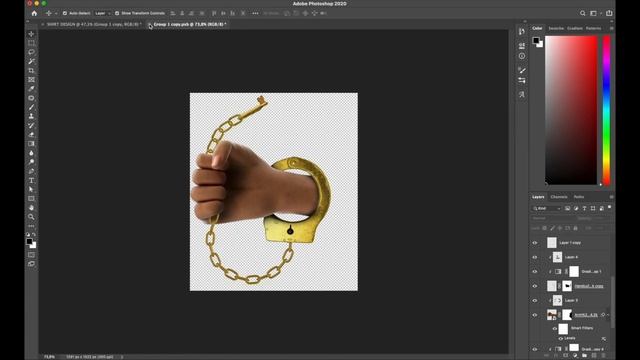Select the Magic Wand tool
Screen dimensions: 640x360
(x=31, y=61)
